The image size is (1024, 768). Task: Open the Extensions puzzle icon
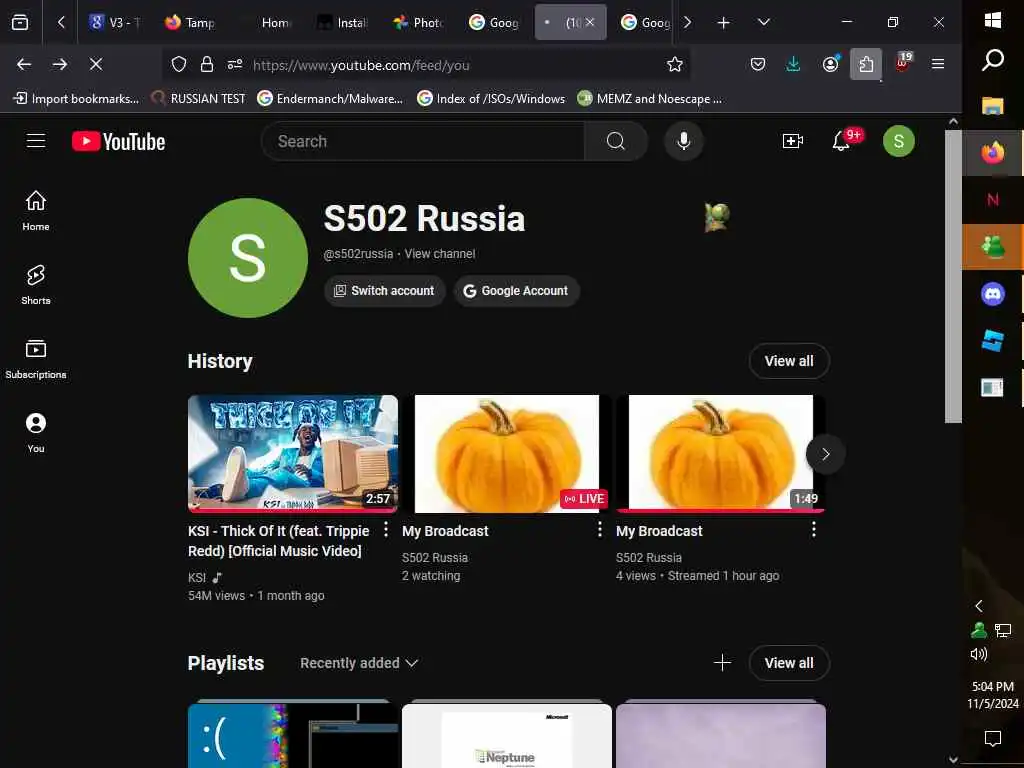(866, 64)
